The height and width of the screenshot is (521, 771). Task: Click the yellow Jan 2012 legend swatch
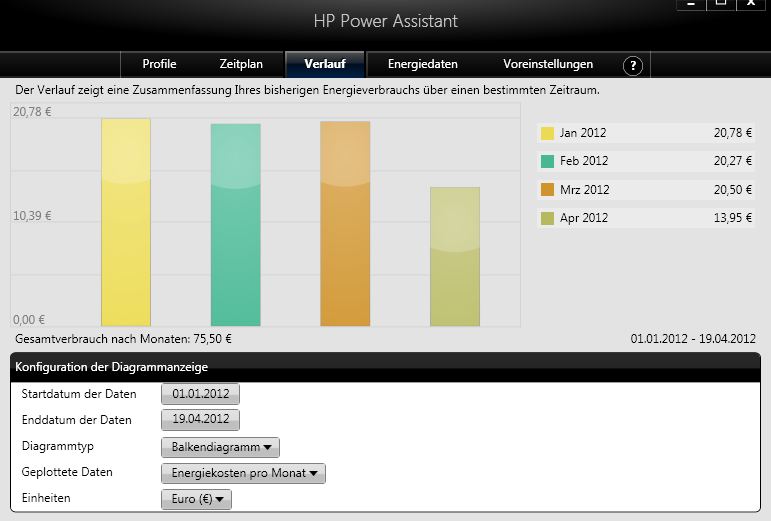(x=547, y=133)
